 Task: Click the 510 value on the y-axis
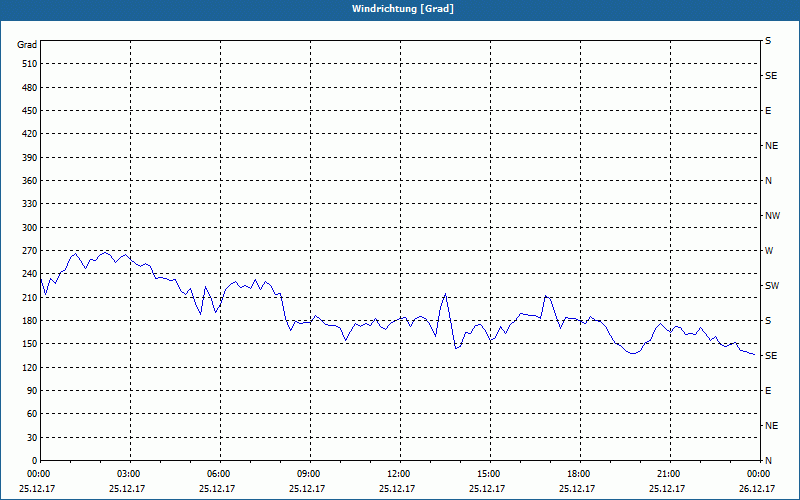pyautogui.click(x=30, y=64)
